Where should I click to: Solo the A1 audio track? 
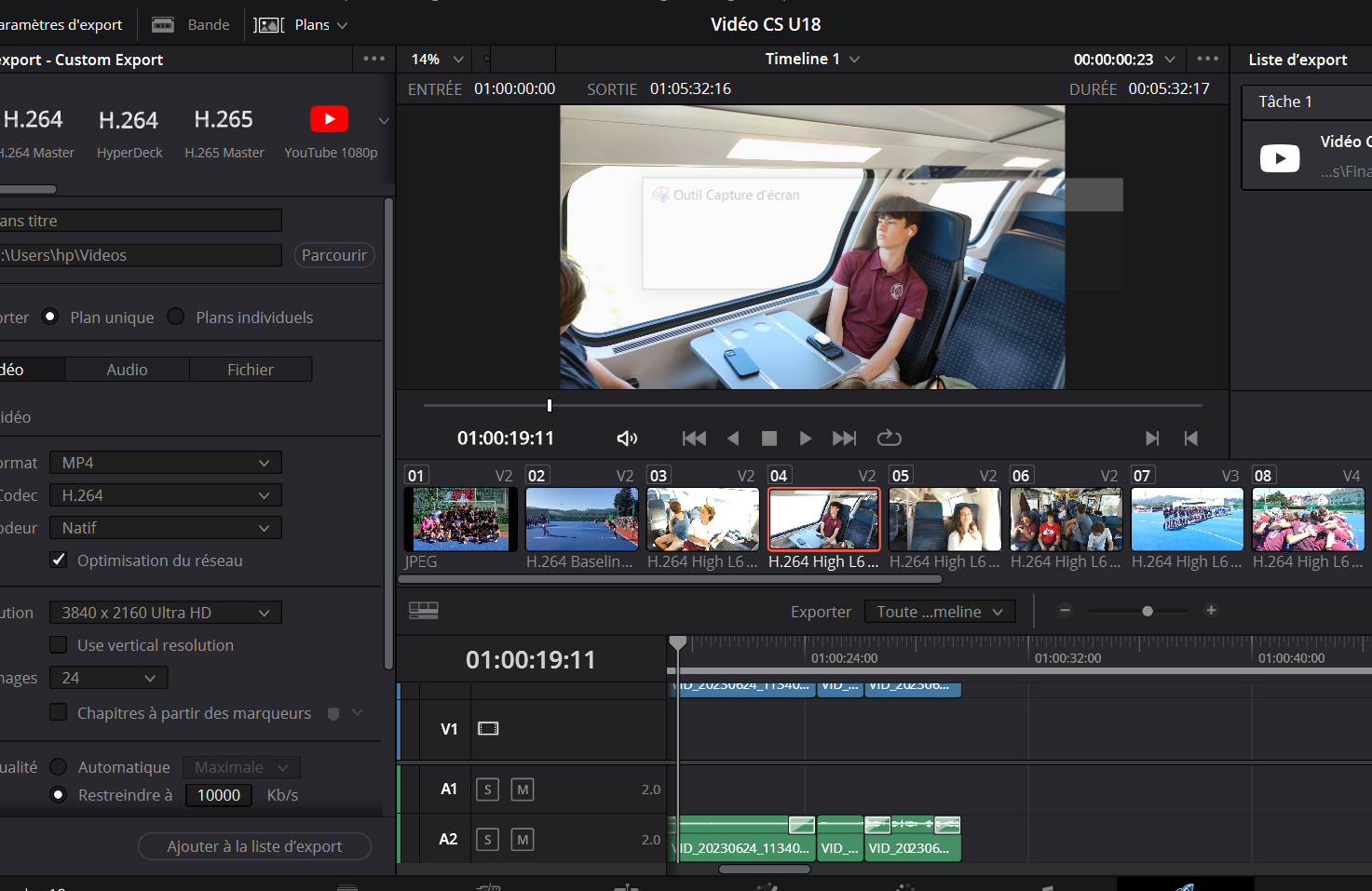(x=487, y=789)
